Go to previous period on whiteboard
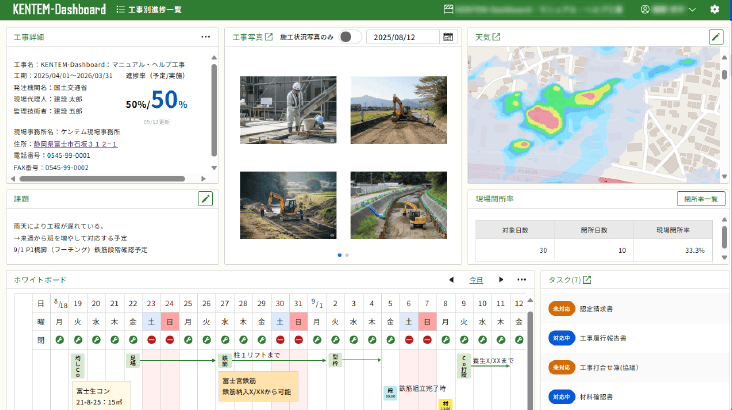The width and height of the screenshot is (732, 410). (x=450, y=280)
